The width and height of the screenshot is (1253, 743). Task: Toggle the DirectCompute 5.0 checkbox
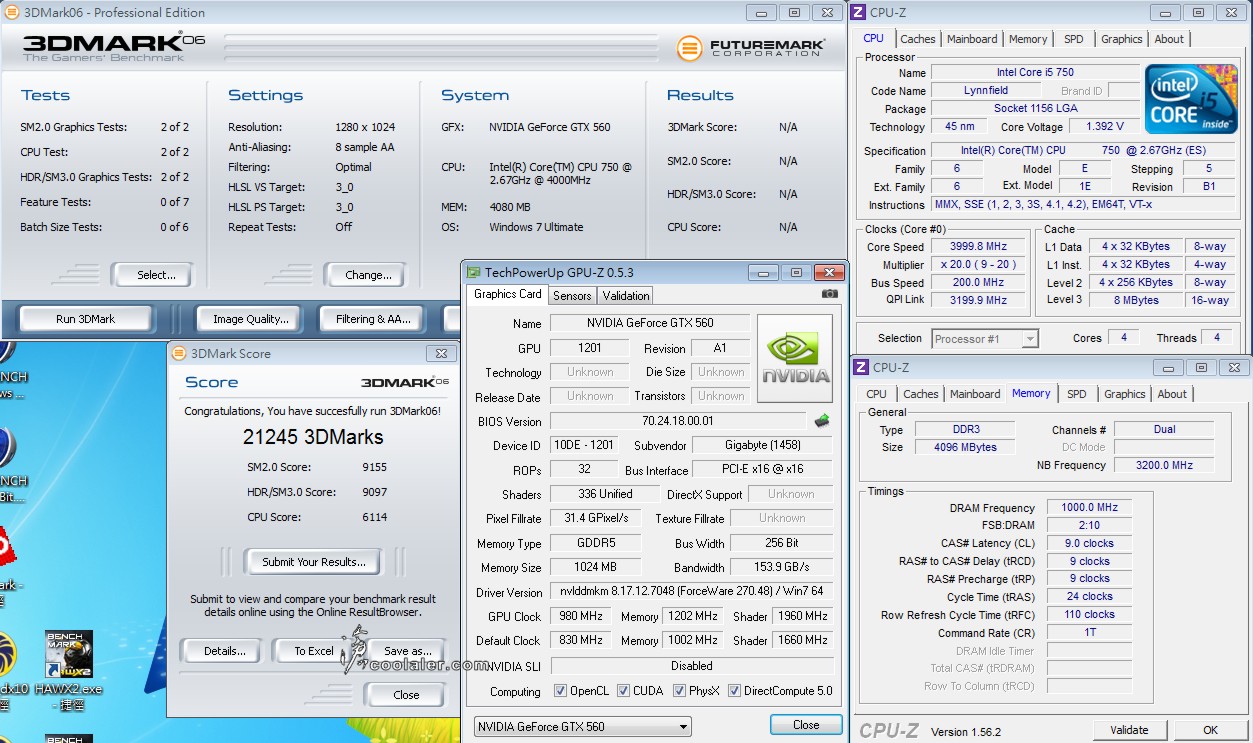[735, 691]
